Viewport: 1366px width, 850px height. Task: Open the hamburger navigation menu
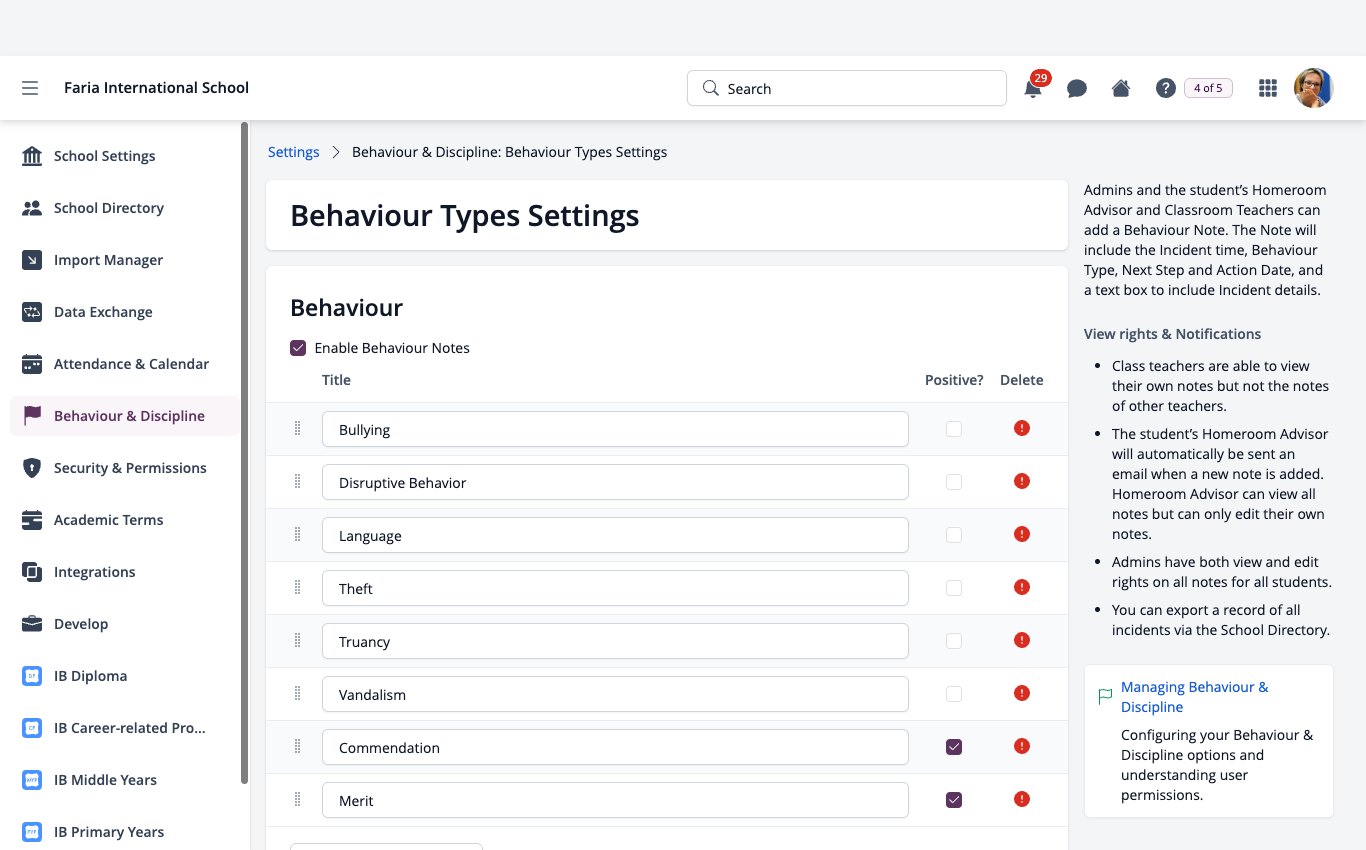point(30,88)
